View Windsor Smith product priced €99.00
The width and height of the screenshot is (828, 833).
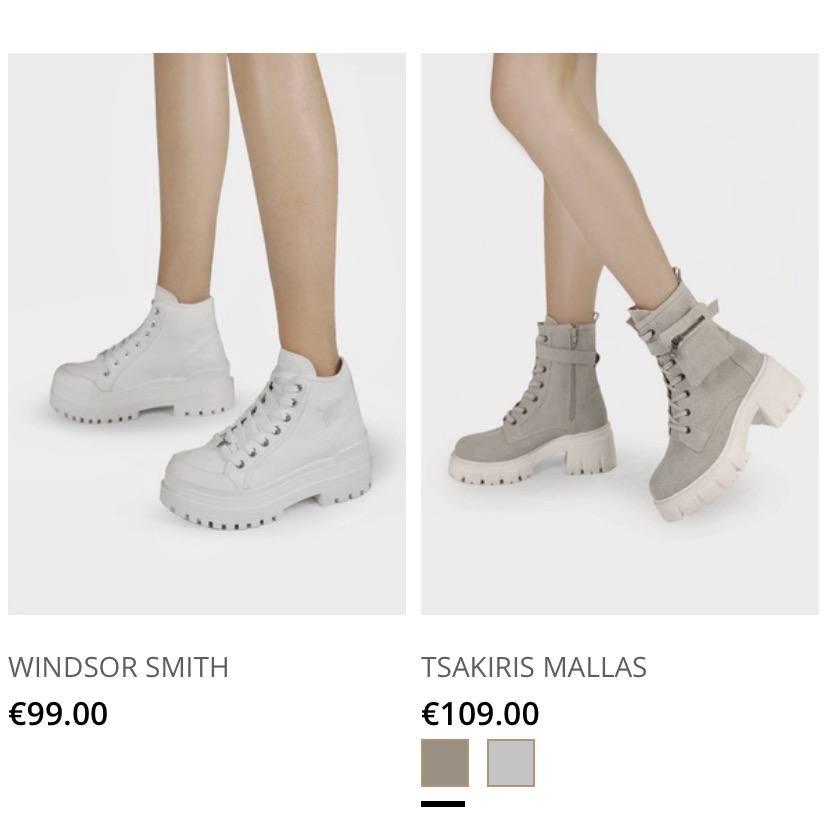(207, 334)
